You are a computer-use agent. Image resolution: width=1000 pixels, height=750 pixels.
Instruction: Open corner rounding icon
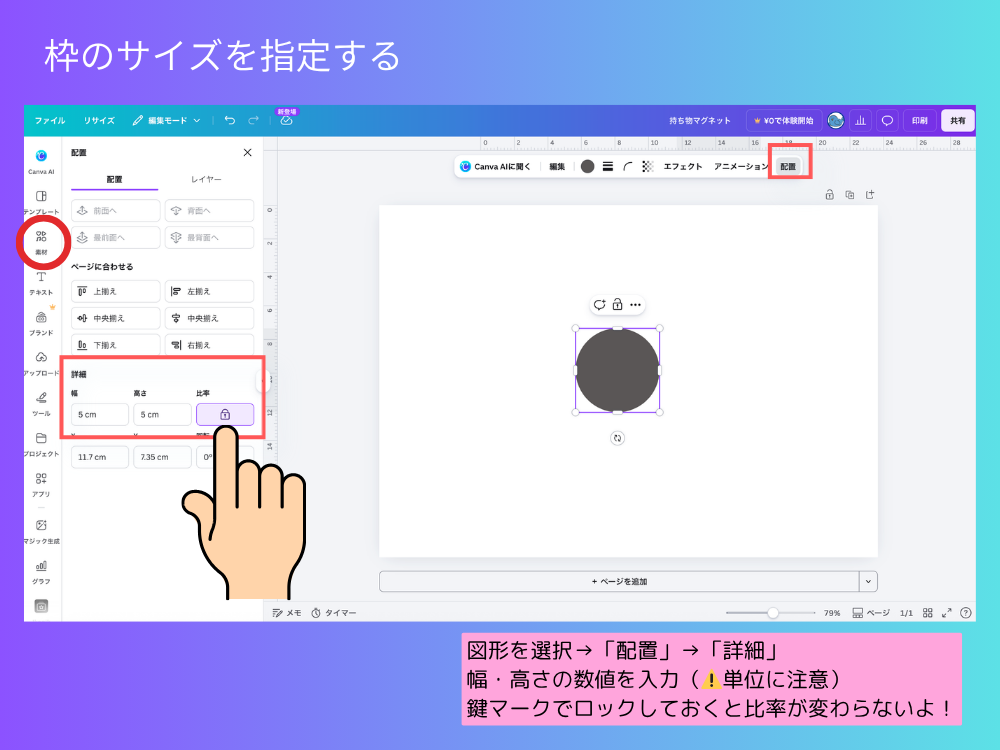pyautogui.click(x=628, y=166)
